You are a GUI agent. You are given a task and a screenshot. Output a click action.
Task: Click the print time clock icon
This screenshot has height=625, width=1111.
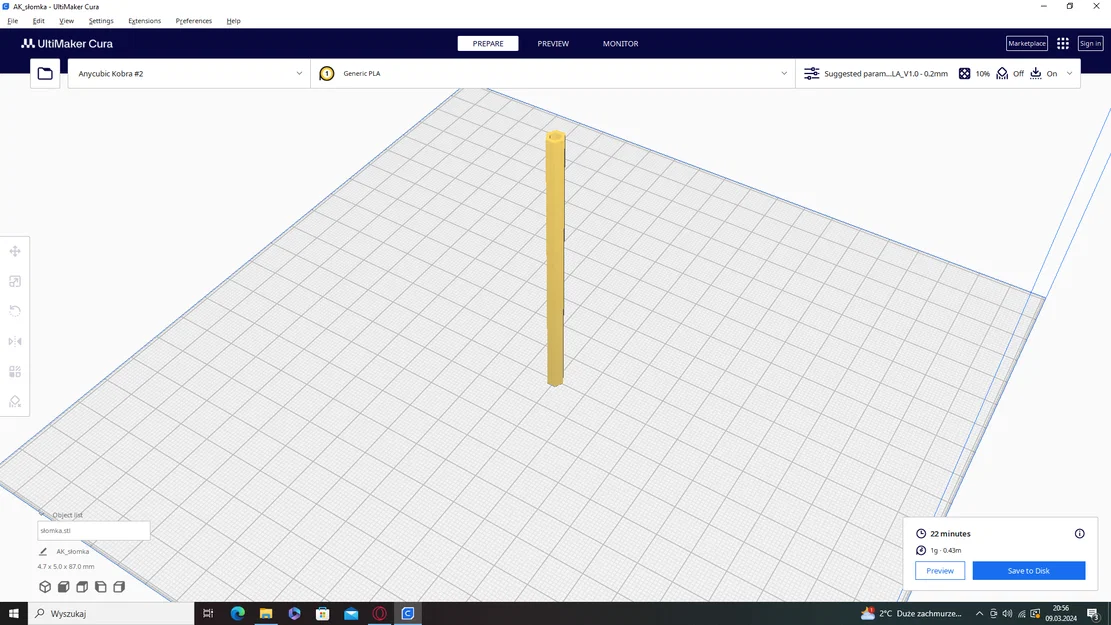pyautogui.click(x=921, y=534)
